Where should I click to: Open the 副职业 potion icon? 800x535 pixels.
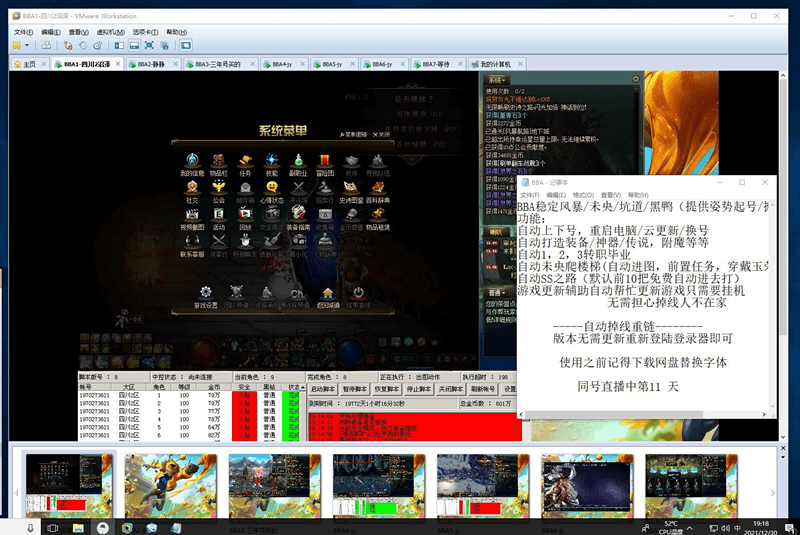(x=298, y=164)
